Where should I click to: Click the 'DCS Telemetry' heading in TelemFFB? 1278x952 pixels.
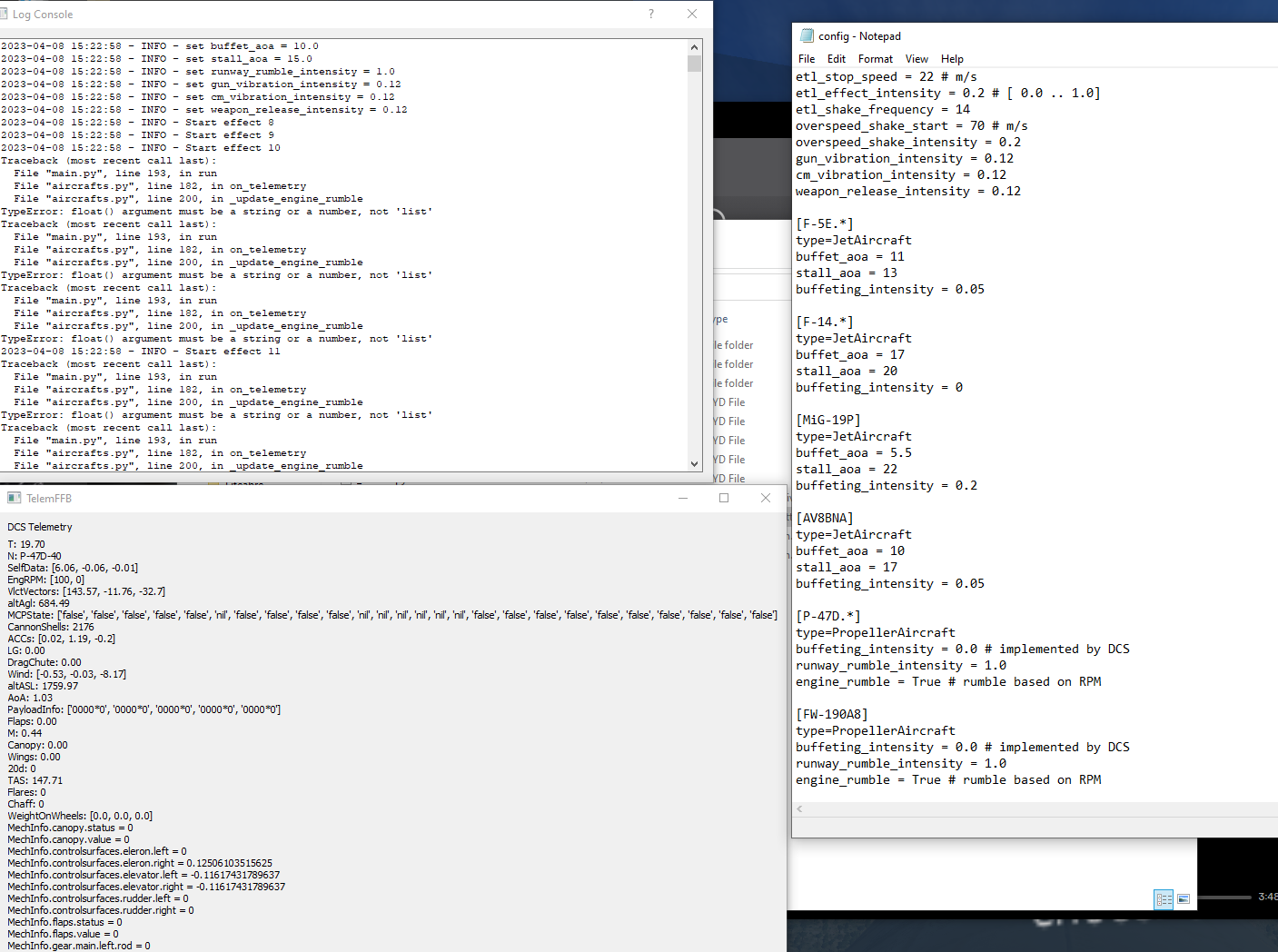click(40, 527)
